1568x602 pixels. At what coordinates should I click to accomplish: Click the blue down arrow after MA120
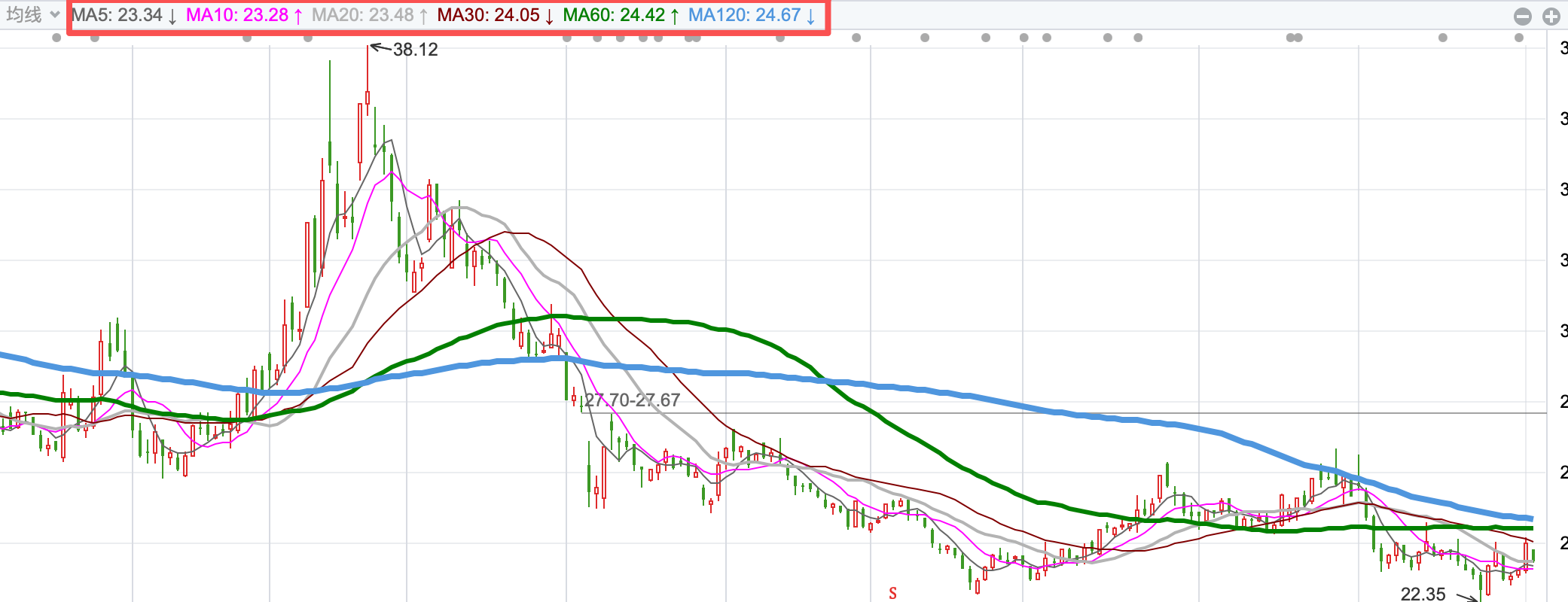point(810,17)
